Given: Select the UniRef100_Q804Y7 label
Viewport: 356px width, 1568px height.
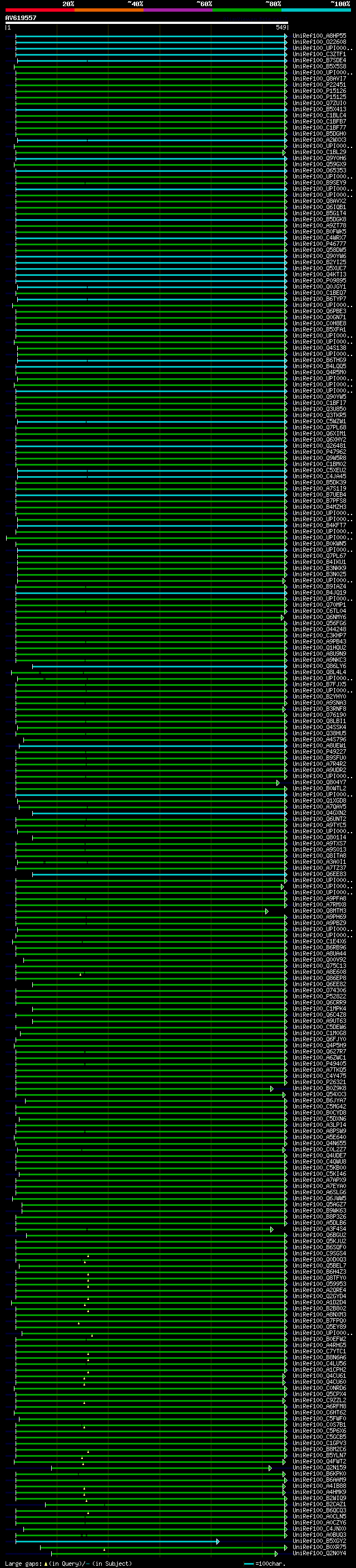Looking at the screenshot, I should coord(319,783).
